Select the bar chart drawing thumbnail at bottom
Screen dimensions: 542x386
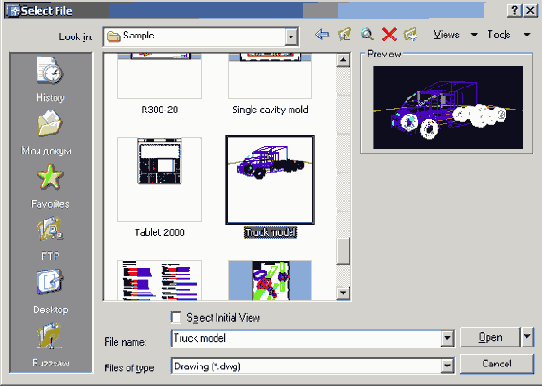pos(159,280)
